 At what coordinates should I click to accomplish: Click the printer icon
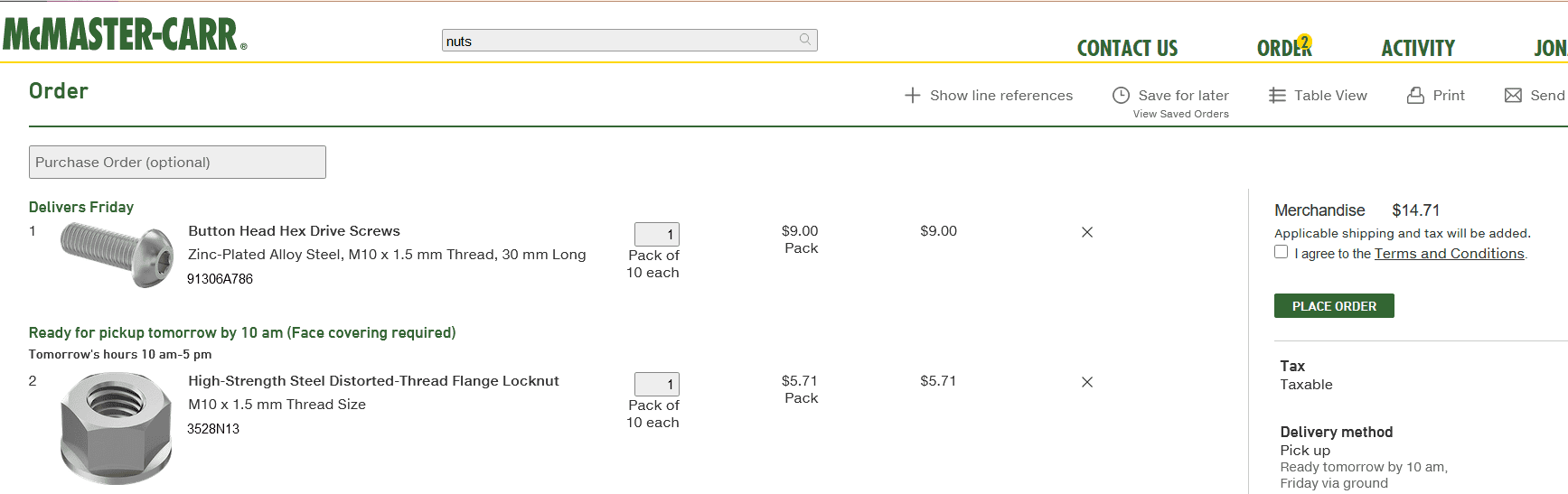[1415, 96]
